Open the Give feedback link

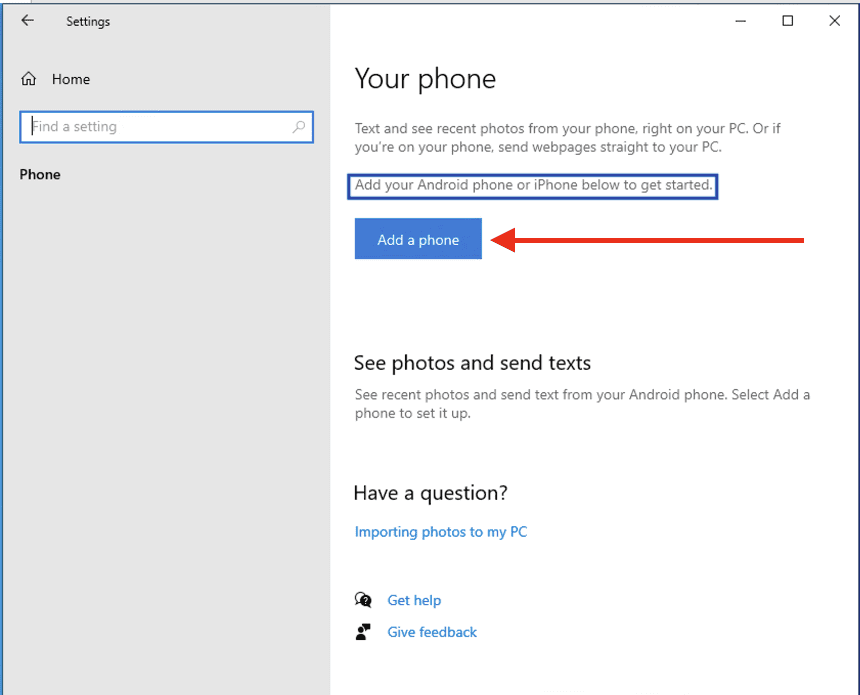click(x=432, y=632)
